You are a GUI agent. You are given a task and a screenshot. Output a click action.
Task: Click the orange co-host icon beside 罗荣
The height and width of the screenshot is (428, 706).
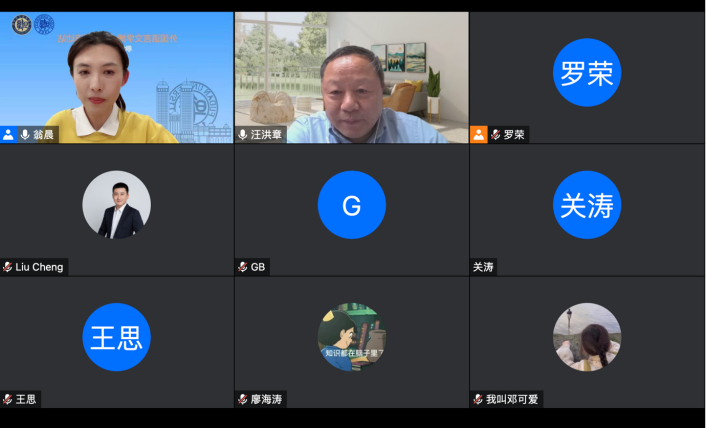pyautogui.click(x=479, y=134)
